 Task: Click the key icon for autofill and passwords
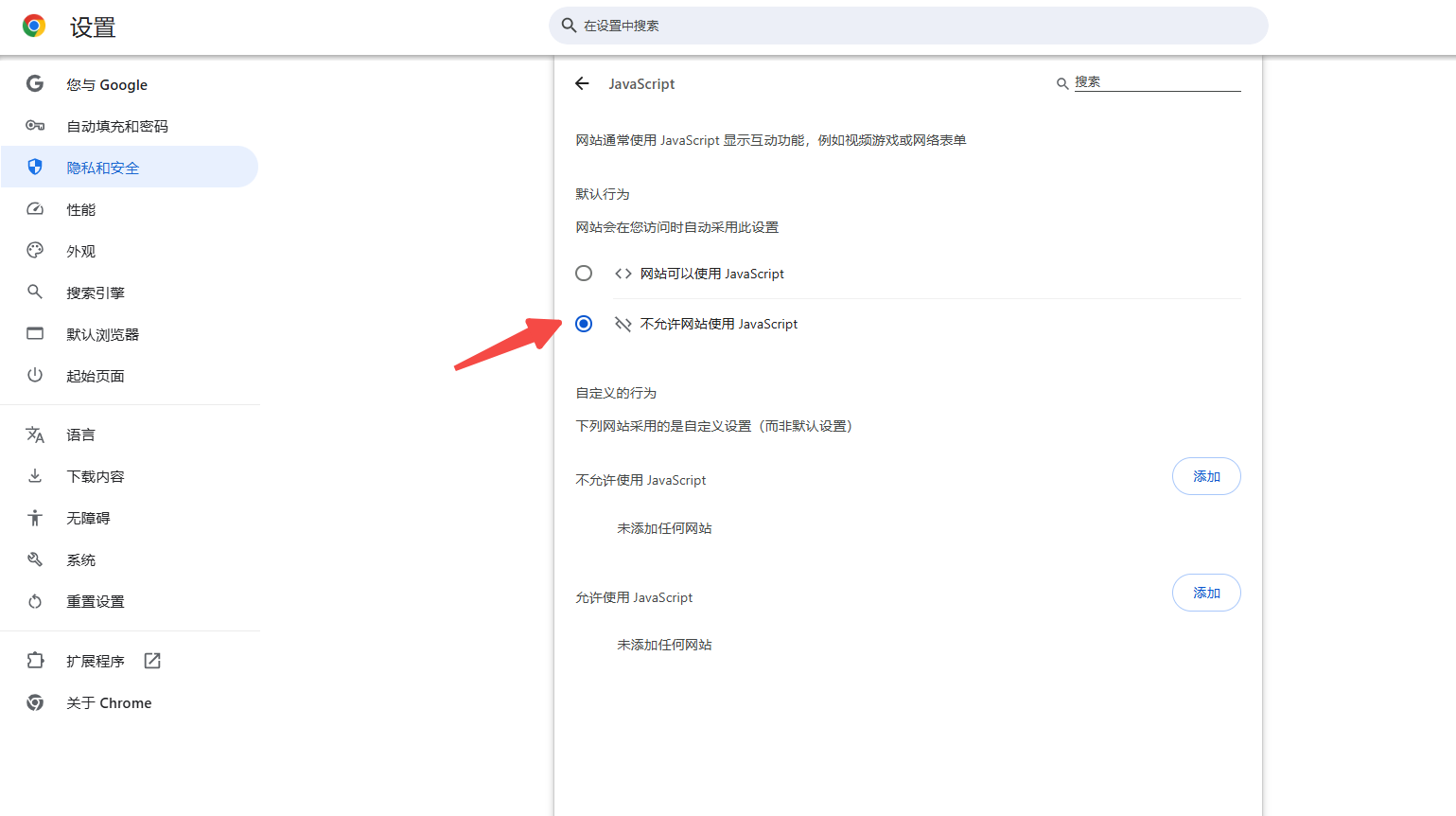[x=35, y=125]
